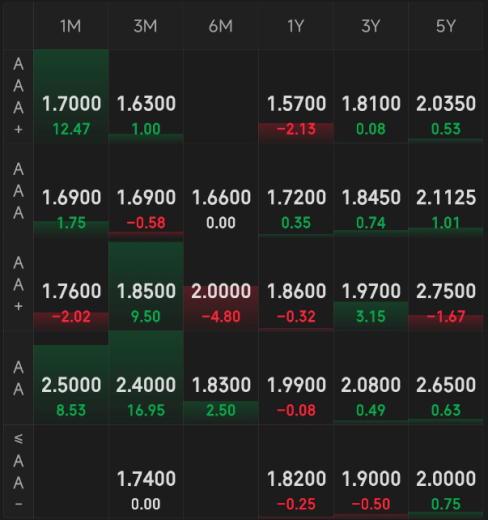Screen dimensions: 489x520
Task: Select AA+ 3M cell with 9.50 change
Action: pos(146,284)
